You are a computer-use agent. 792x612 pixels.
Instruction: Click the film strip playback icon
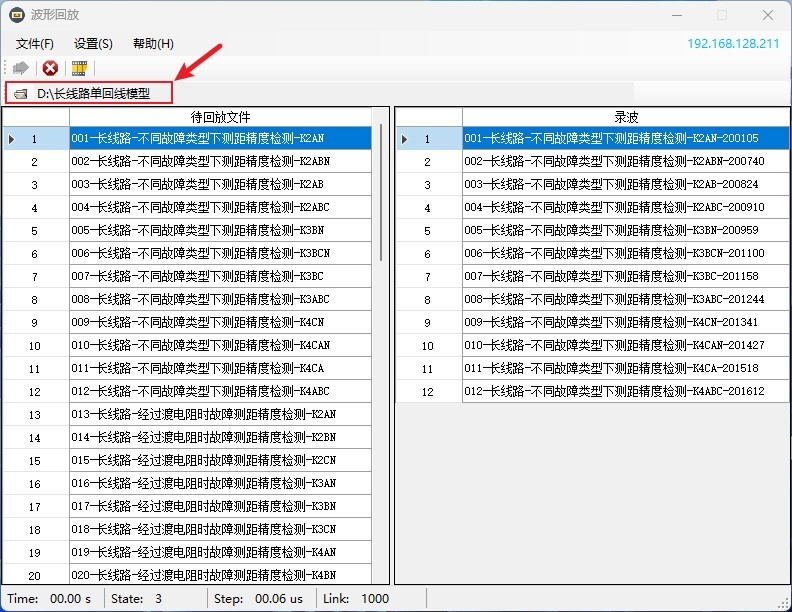click(x=79, y=68)
